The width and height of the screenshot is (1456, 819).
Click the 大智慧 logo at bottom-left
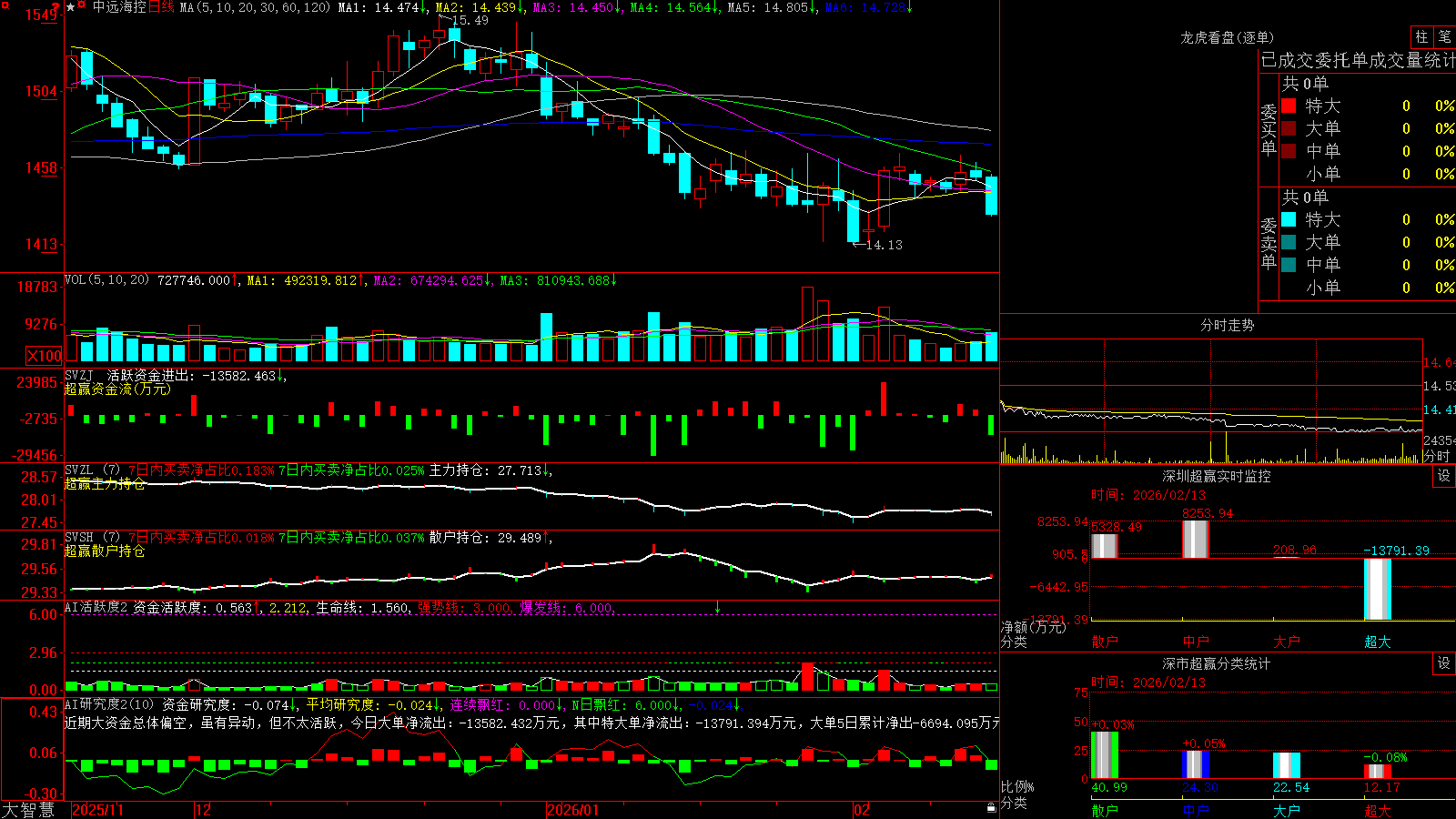coord(28,810)
